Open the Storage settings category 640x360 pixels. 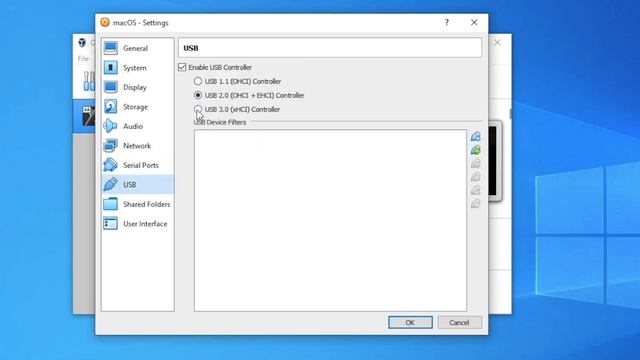137,107
